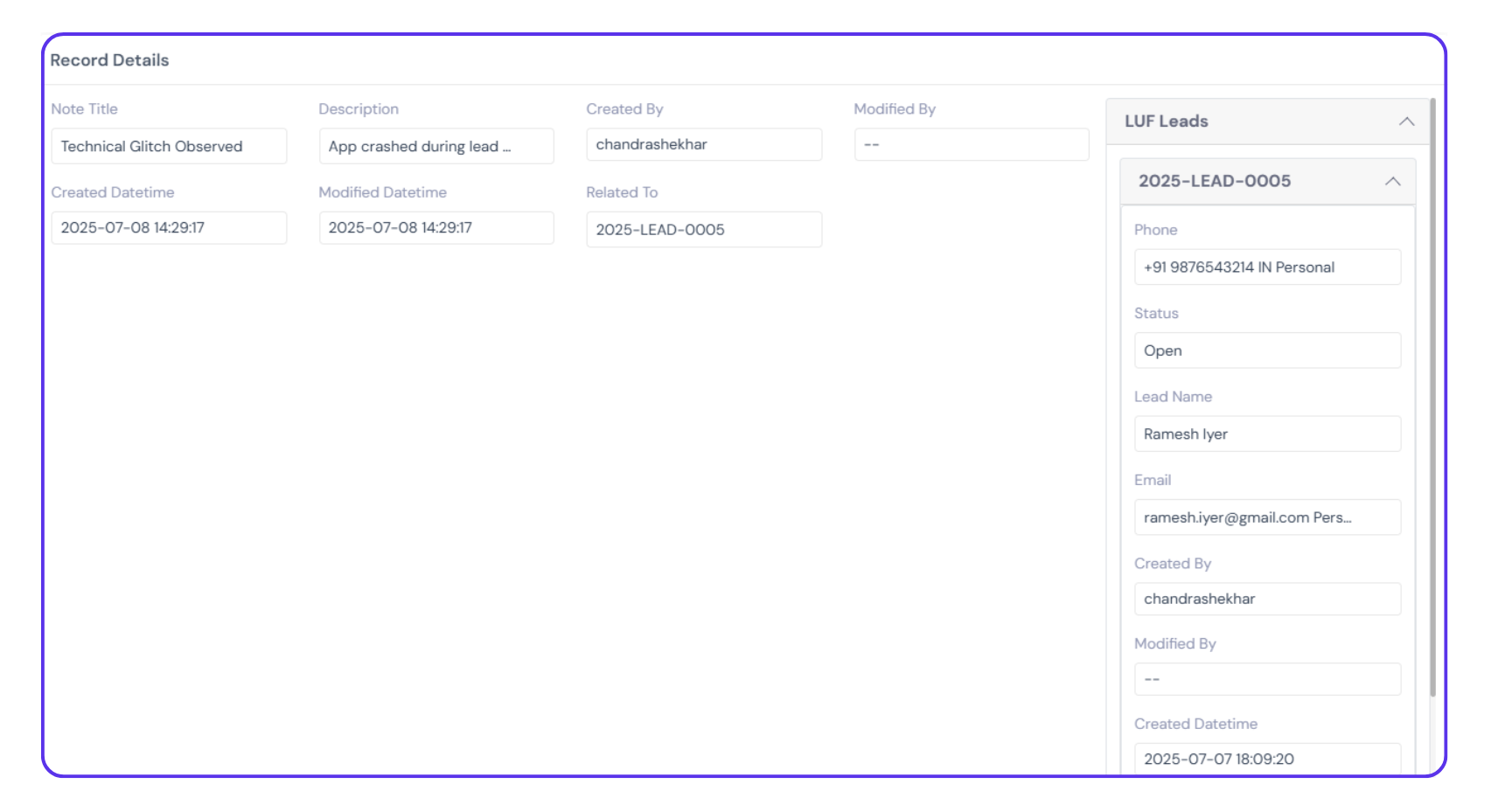Click the Modified By field in lead panel

coord(1266,679)
